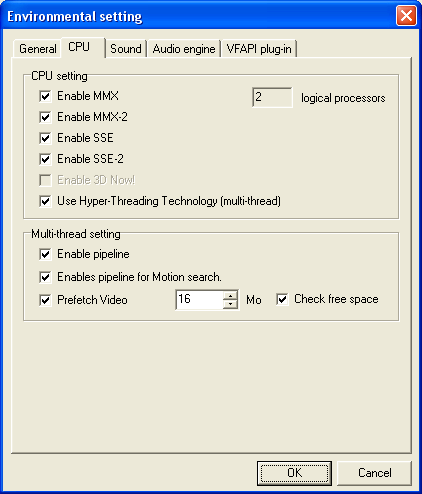Image resolution: width=422 pixels, height=494 pixels.
Task: Toggle Enables pipeline for Motion search
Action: coord(45,277)
